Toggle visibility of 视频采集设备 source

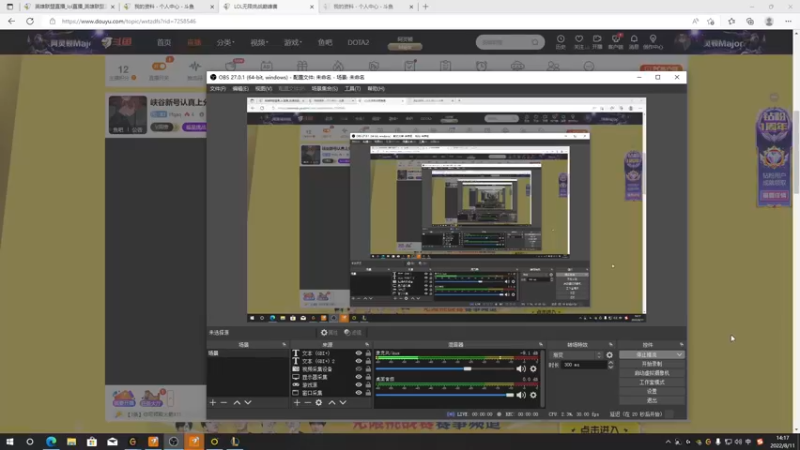(x=359, y=369)
